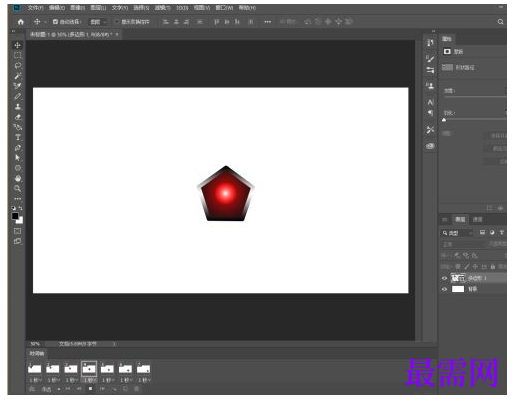Click the search magnifier icon at top right

tap(500, 22)
